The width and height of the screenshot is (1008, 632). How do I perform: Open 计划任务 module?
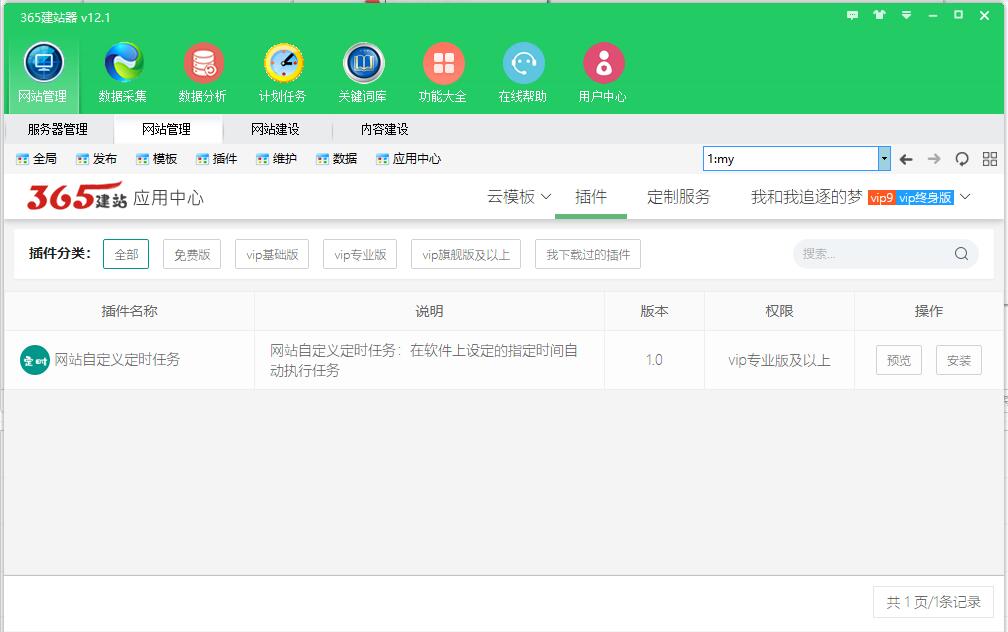pos(283,73)
